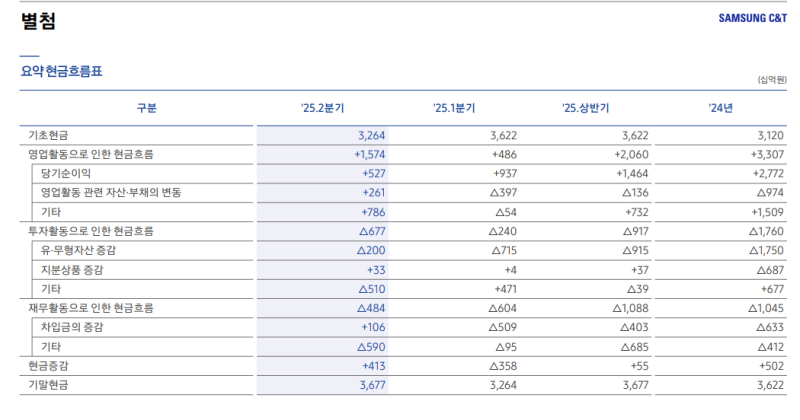The height and width of the screenshot is (420, 800).
Task: Click the 지분상품 증감 row label
Action: [74, 269]
